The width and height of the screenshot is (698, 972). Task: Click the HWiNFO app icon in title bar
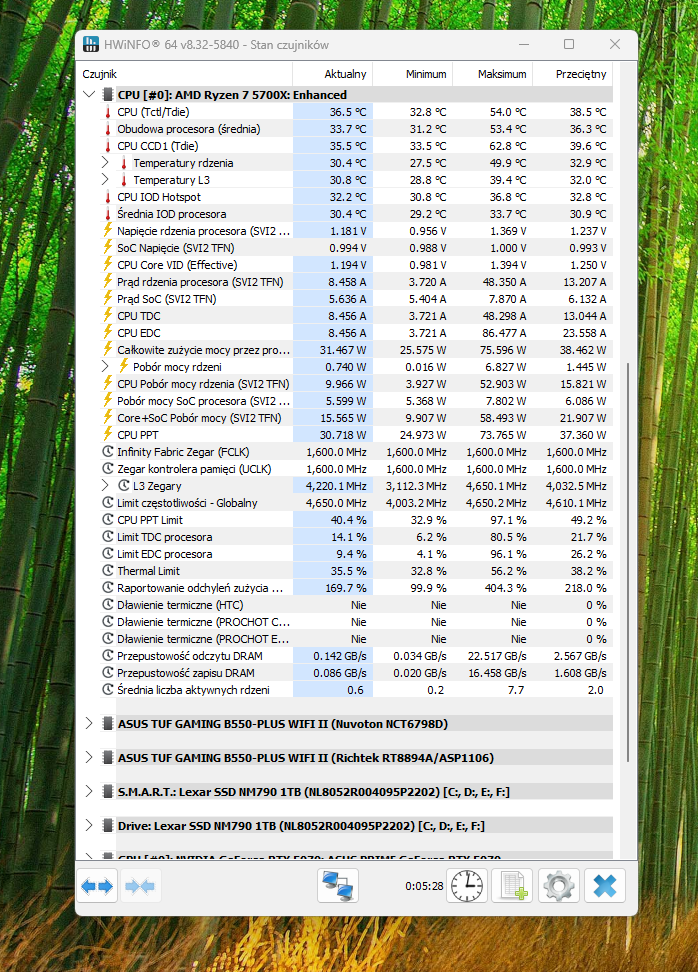click(91, 44)
